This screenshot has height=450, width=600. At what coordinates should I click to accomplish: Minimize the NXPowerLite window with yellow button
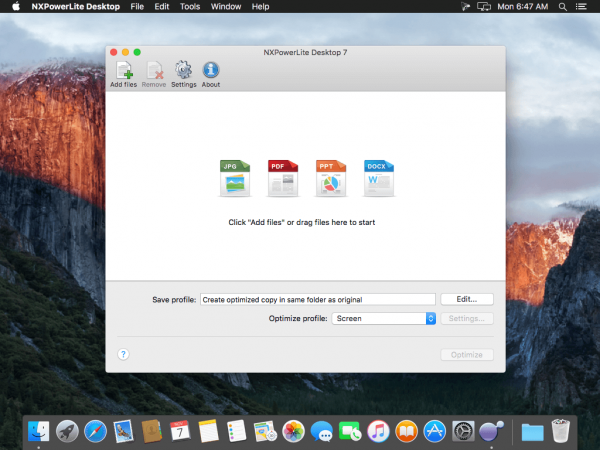click(126, 52)
